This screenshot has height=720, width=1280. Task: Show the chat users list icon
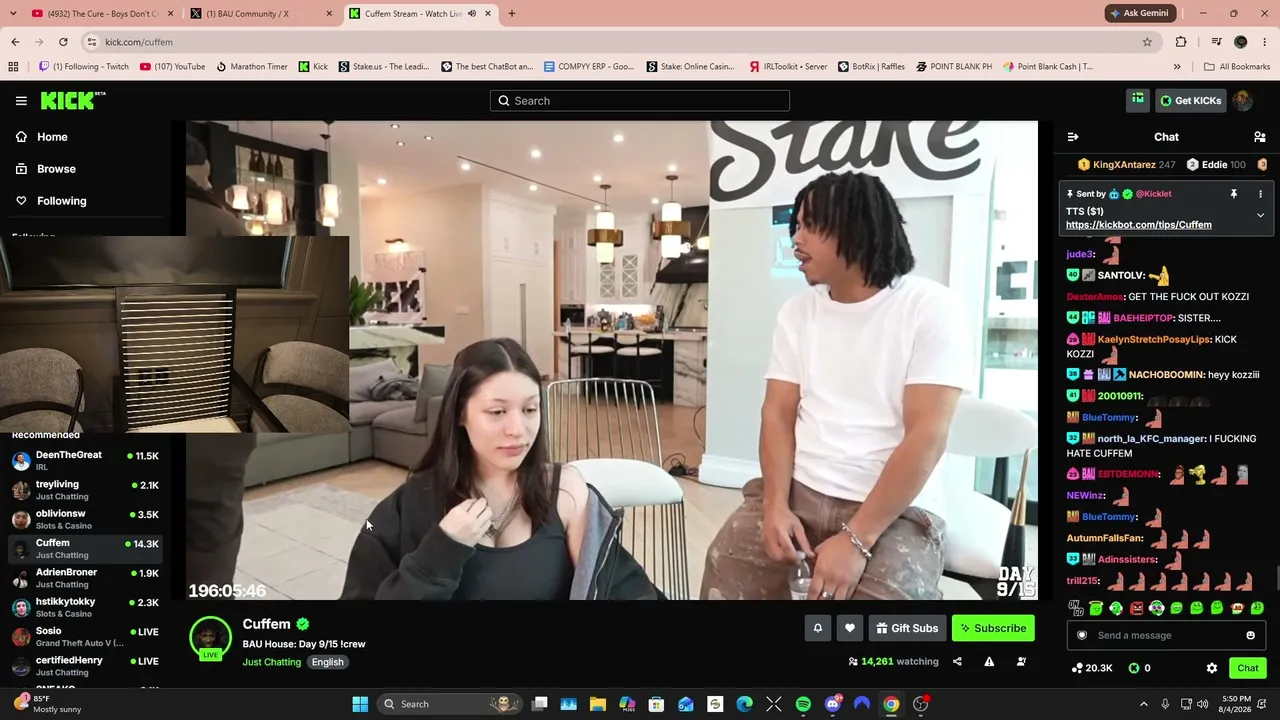click(x=1260, y=137)
